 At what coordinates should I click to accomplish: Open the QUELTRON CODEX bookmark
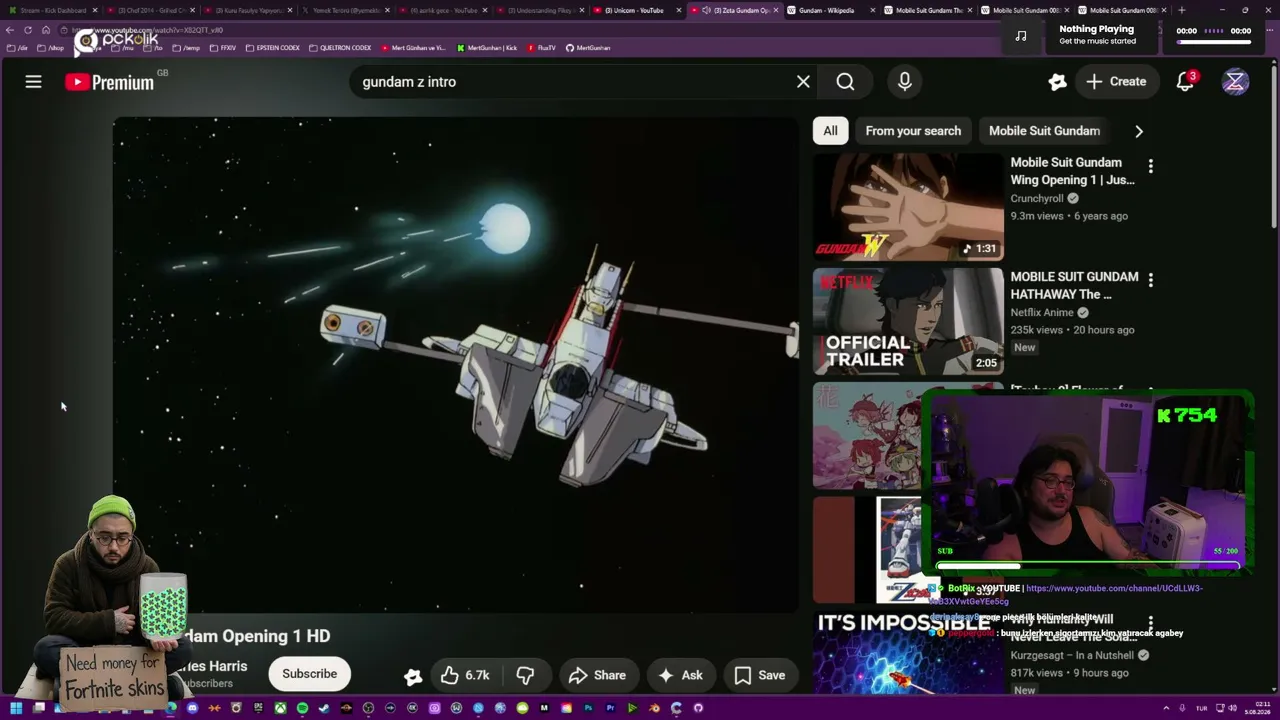click(340, 48)
